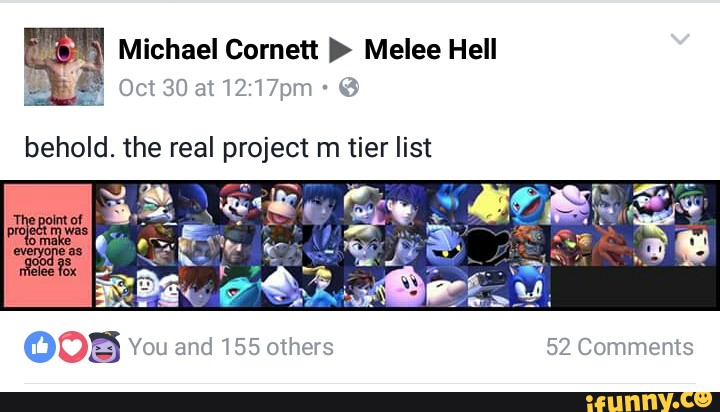The width and height of the screenshot is (720, 412).
Task: Select the Jigglypuff character icon
Action: [571, 203]
